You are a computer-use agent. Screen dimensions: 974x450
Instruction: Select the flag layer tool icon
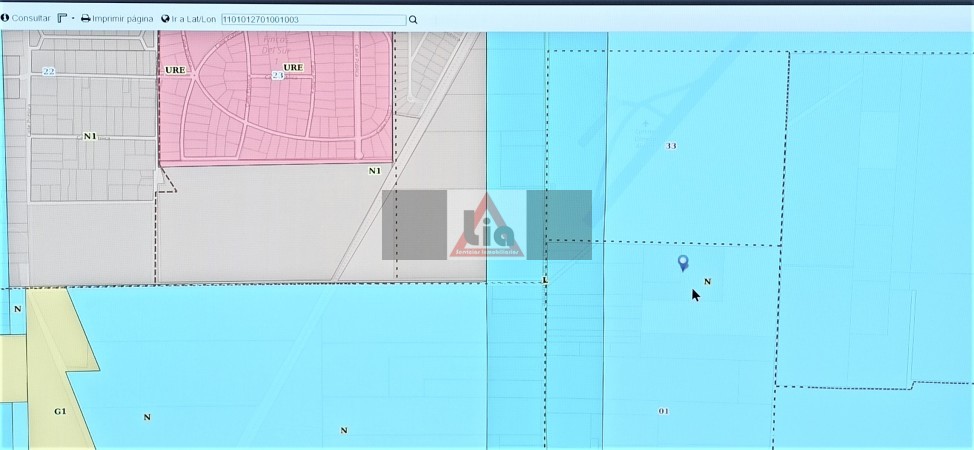[x=62, y=19]
